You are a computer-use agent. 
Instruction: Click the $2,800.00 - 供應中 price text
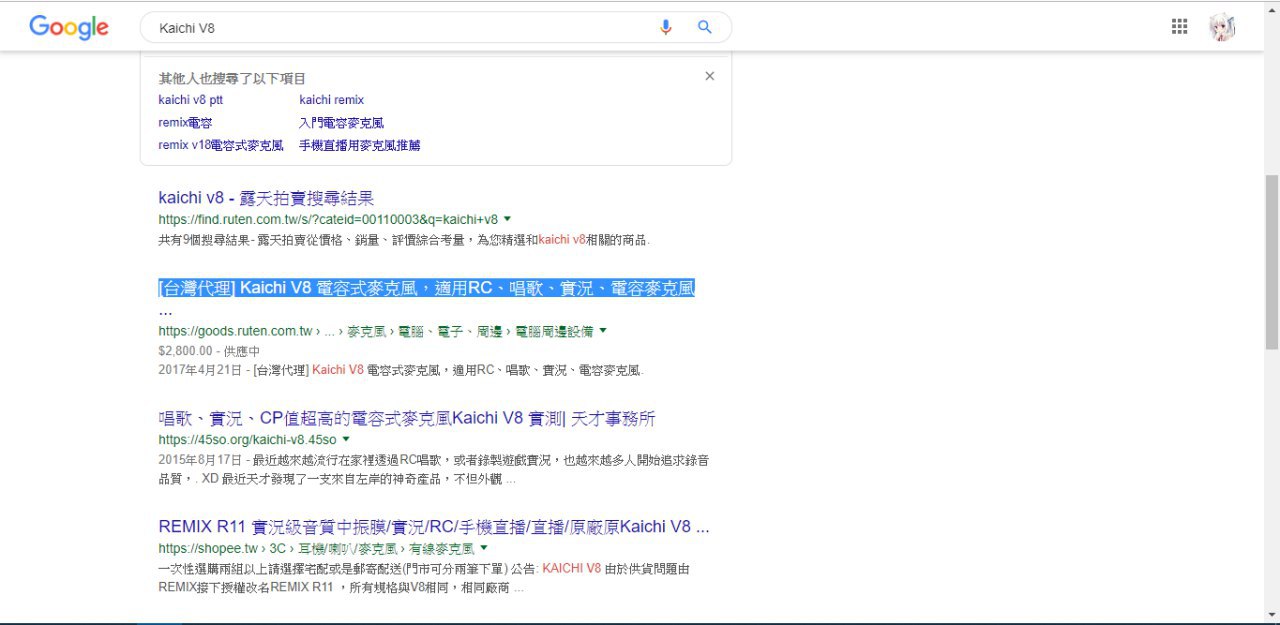click(x=209, y=351)
